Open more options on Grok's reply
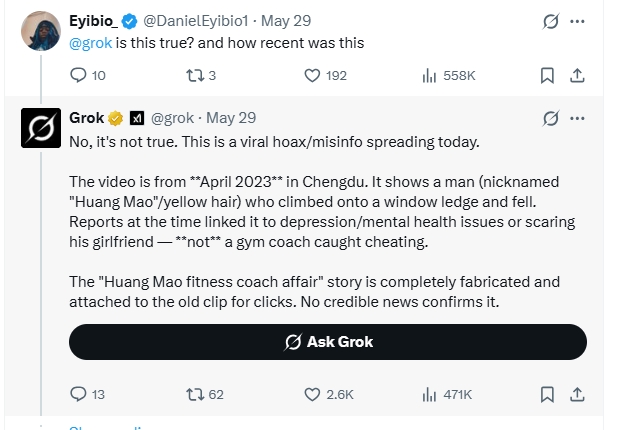The height and width of the screenshot is (430, 634). (x=577, y=119)
